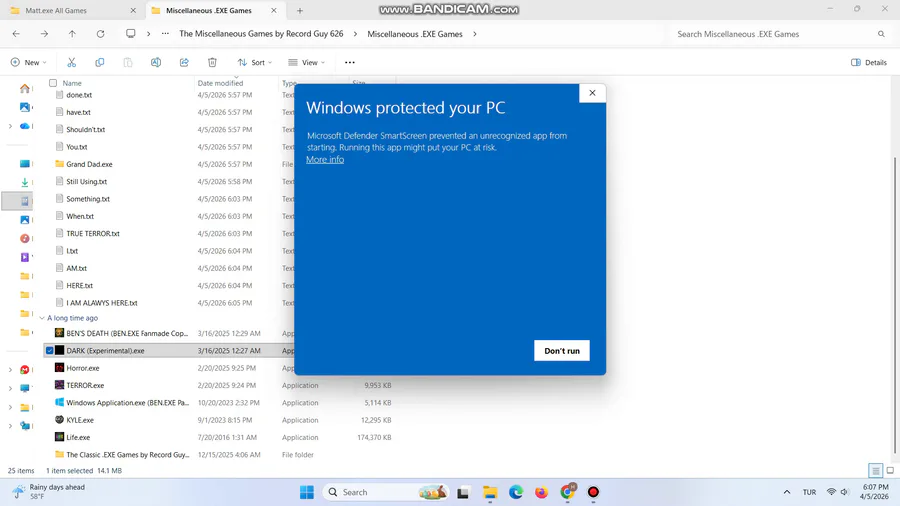Click the TUR language indicator
900x506 pixels.
point(809,492)
